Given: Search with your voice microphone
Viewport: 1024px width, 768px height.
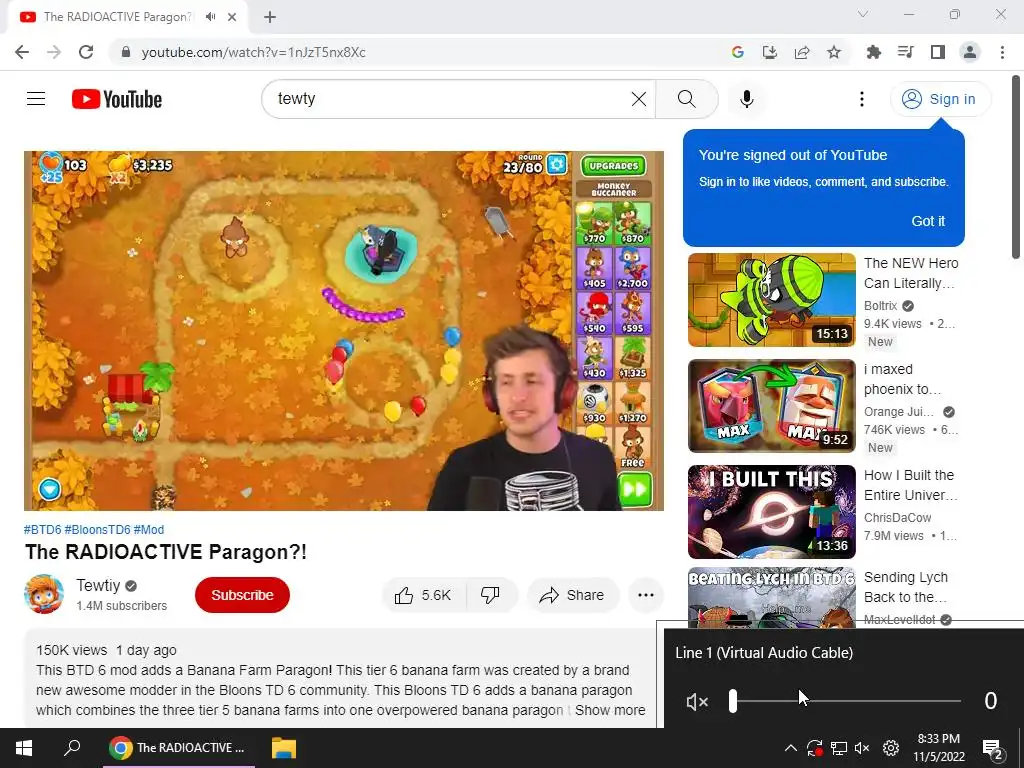Looking at the screenshot, I should 747,99.
